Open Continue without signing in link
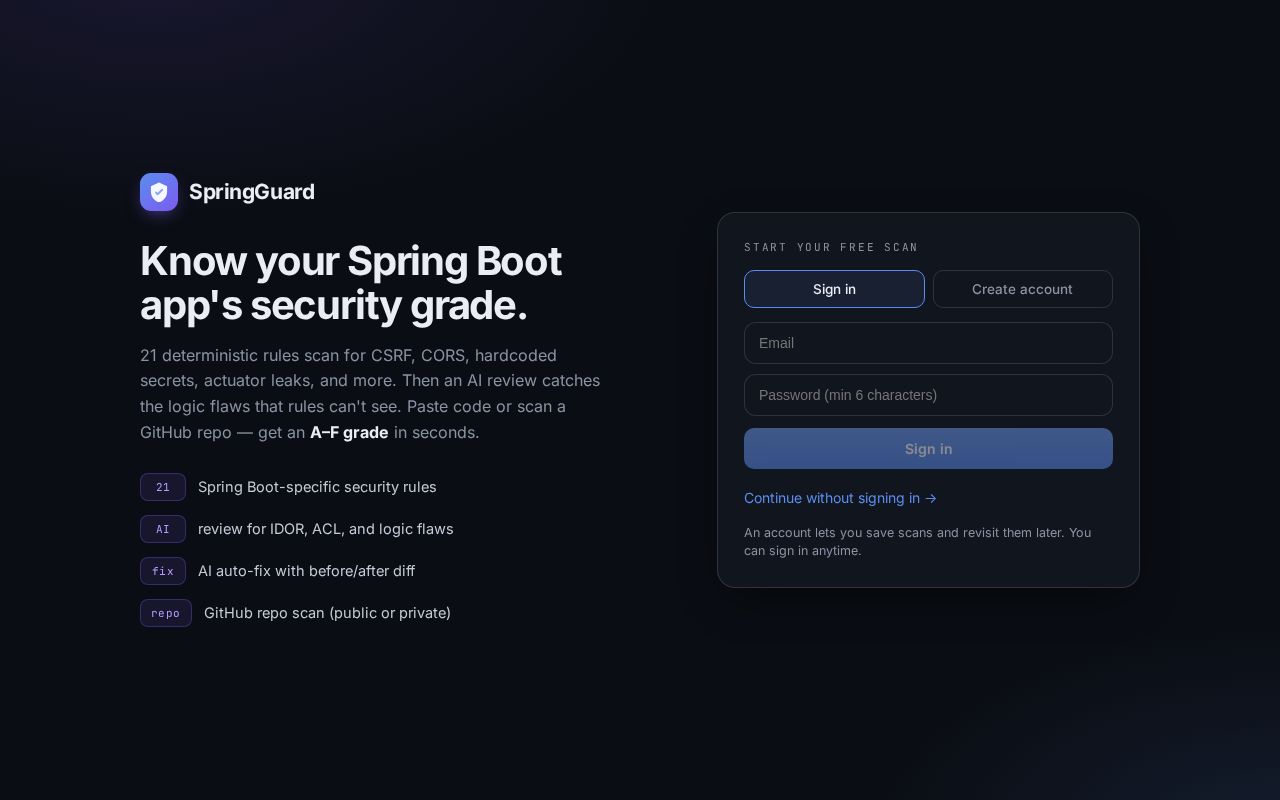 pyautogui.click(x=840, y=498)
